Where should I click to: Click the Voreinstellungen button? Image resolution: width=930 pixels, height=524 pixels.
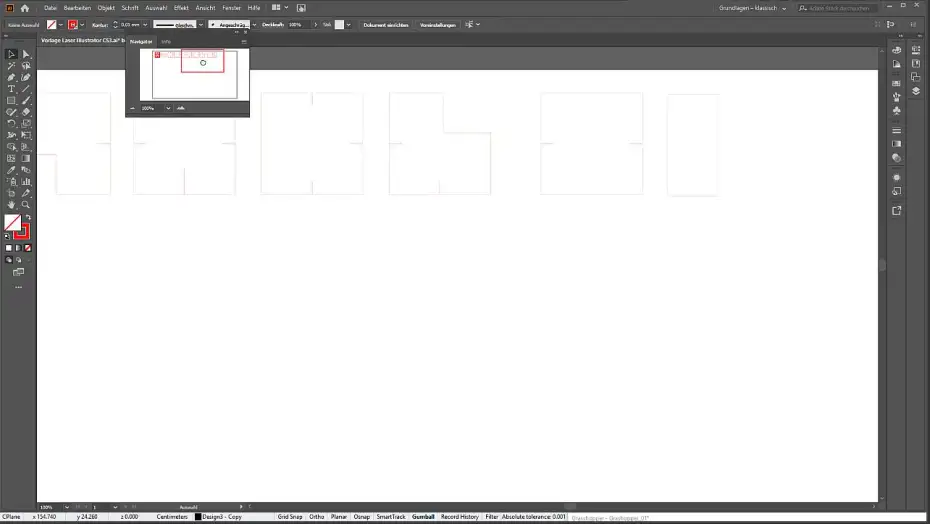click(x=439, y=24)
